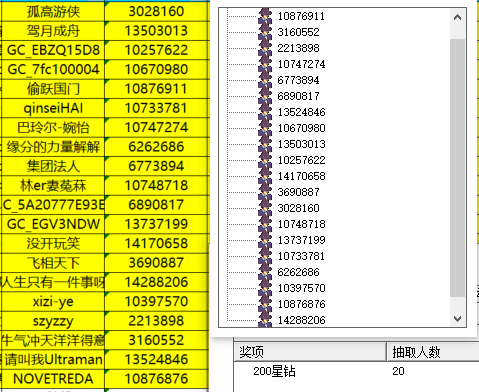This screenshot has height=392, width=479.
Task: Click the 奖项 column header
Action: click(310, 352)
